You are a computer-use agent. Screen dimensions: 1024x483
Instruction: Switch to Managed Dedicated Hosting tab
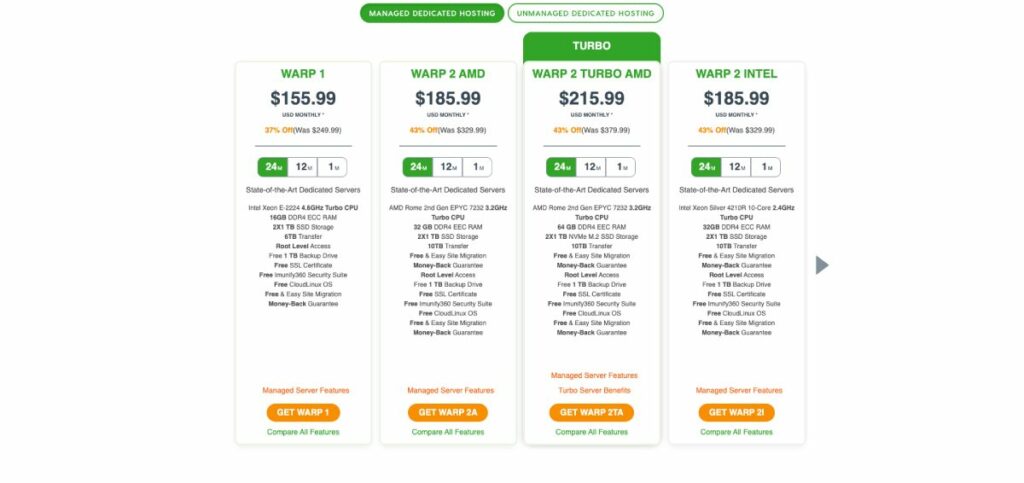coord(432,14)
